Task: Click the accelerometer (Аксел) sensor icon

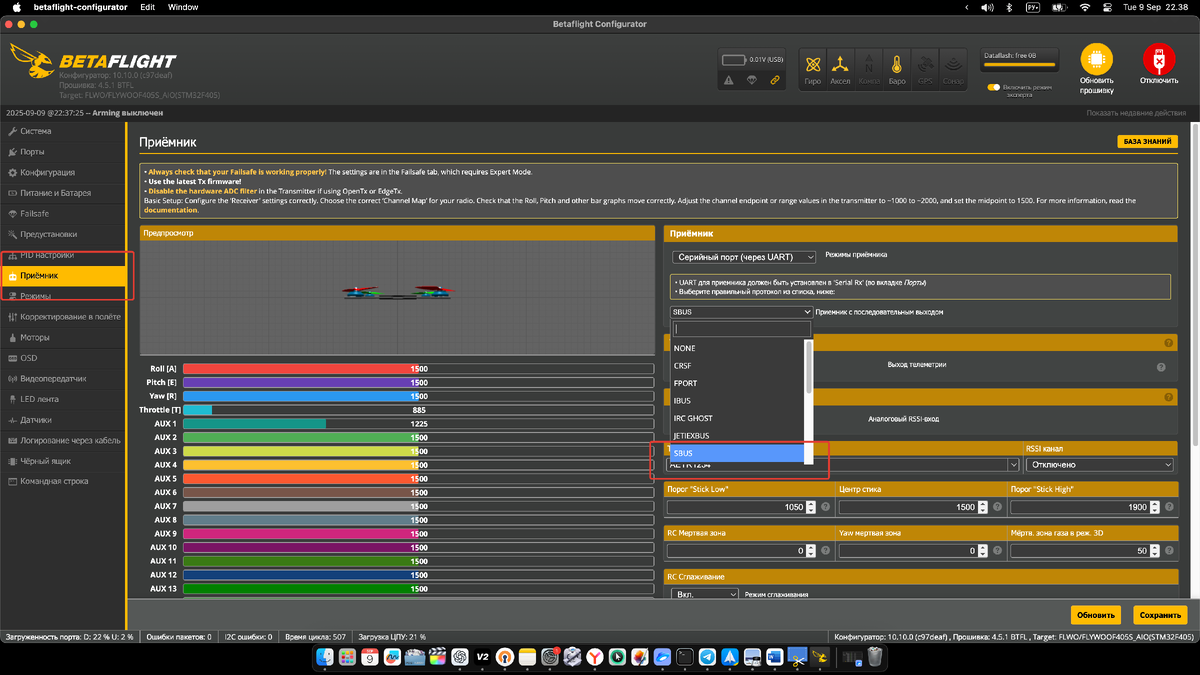Action: pyautogui.click(x=841, y=67)
